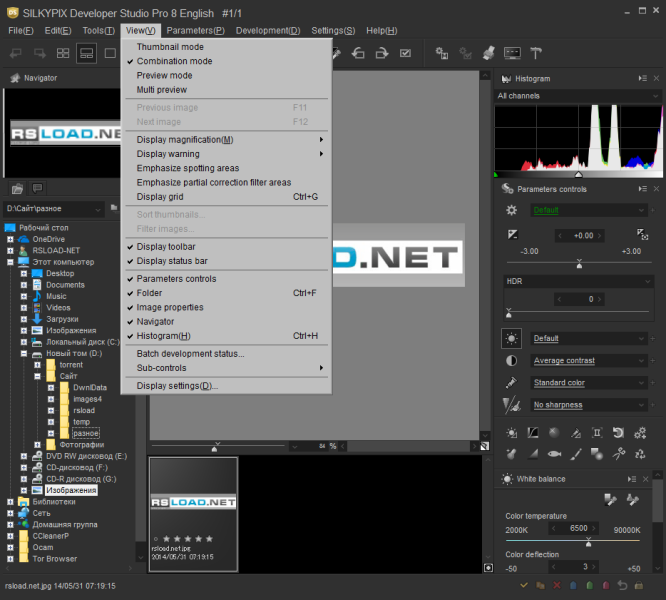
Task: Select the torrent folder in the tree
Action: [71, 365]
